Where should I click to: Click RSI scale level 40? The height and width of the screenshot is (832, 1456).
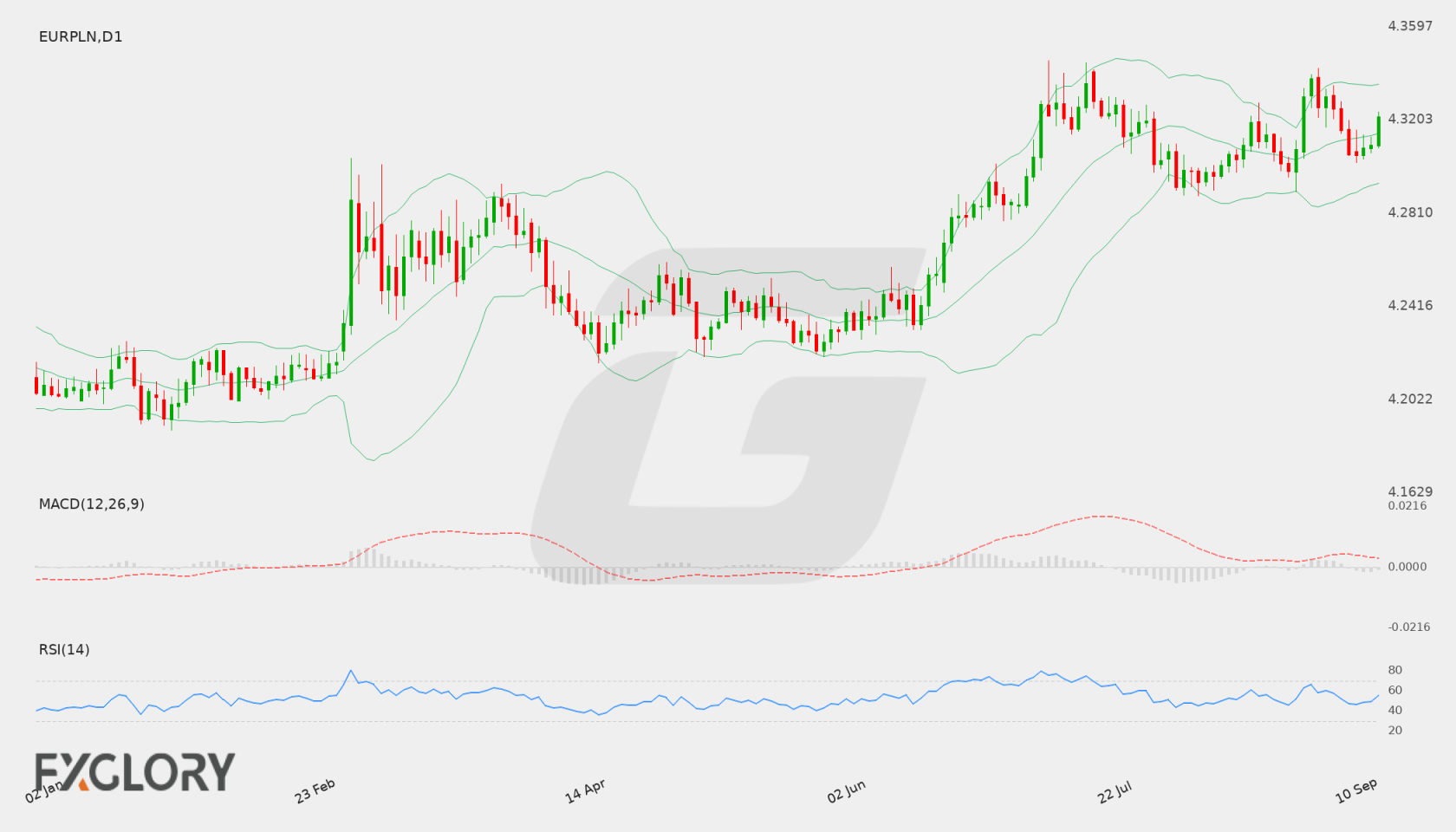click(x=1395, y=710)
